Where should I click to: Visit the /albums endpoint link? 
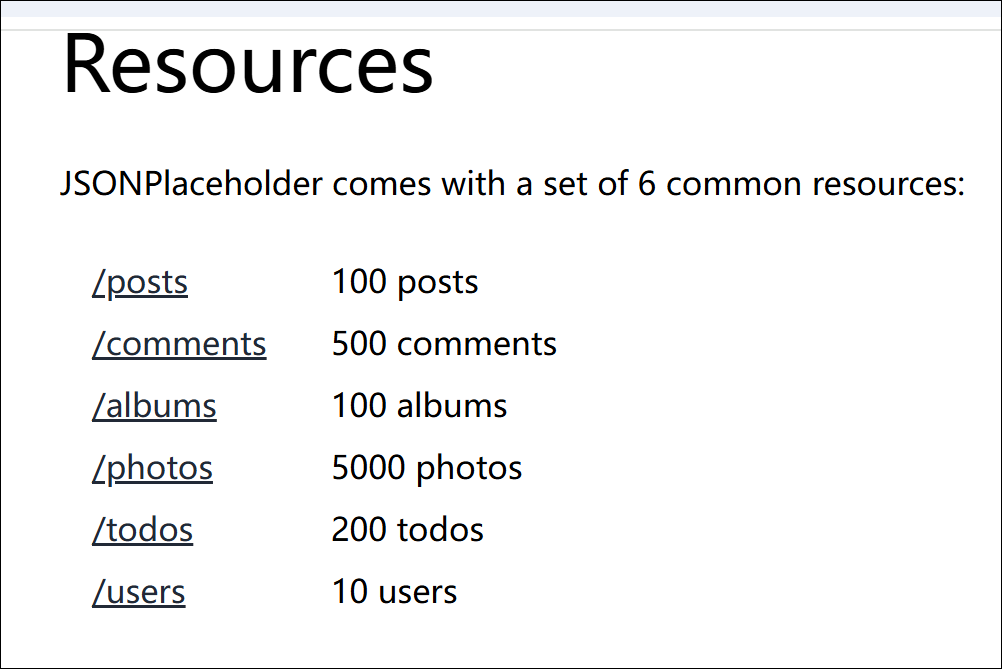coord(154,406)
